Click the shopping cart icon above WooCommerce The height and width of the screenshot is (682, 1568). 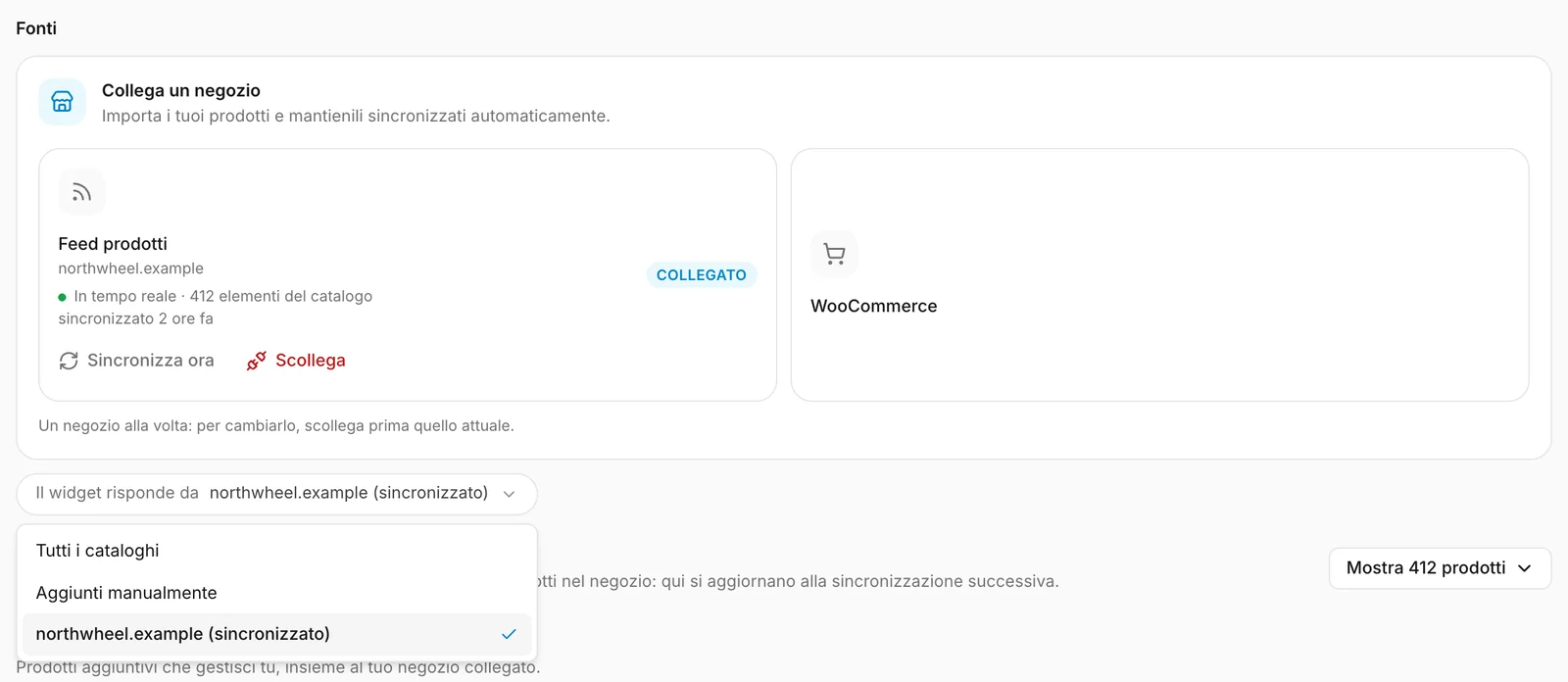(834, 254)
